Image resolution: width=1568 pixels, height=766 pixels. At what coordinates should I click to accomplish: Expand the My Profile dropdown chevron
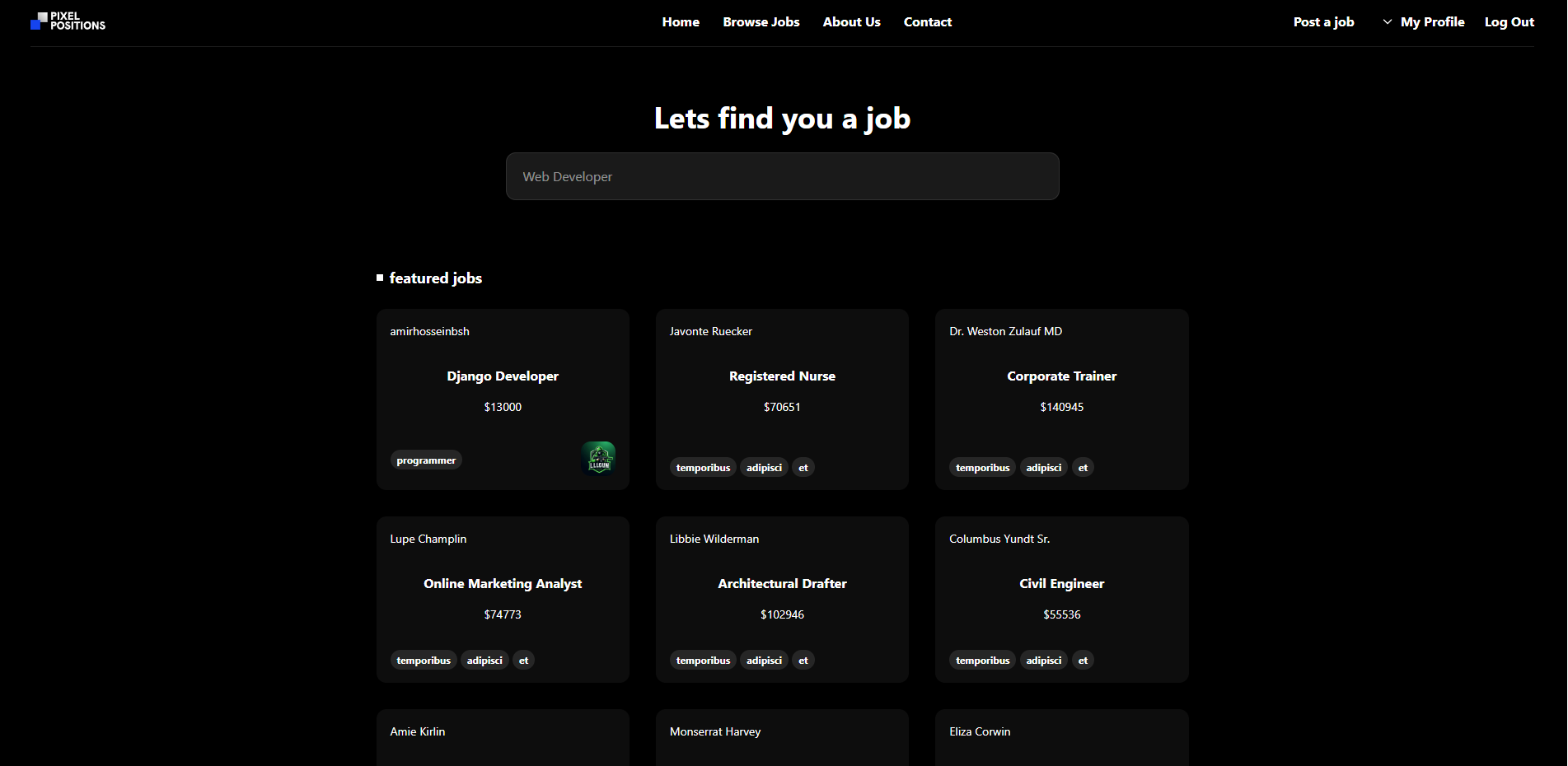[x=1388, y=22]
